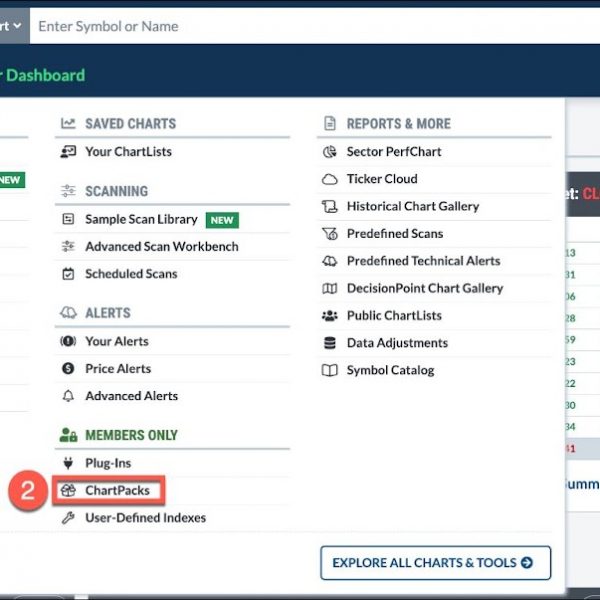600x600 pixels.
Task: Click the DecisionPoint Chart Gallery map icon
Action: pos(329,288)
